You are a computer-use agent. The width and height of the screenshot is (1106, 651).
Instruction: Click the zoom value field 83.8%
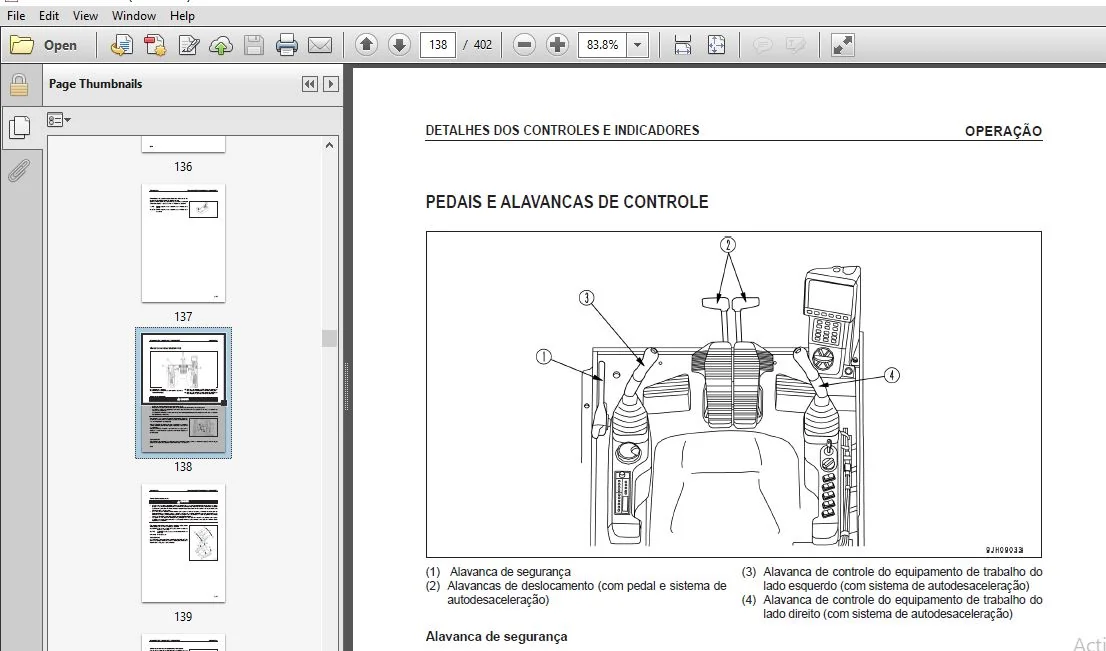[x=602, y=45]
